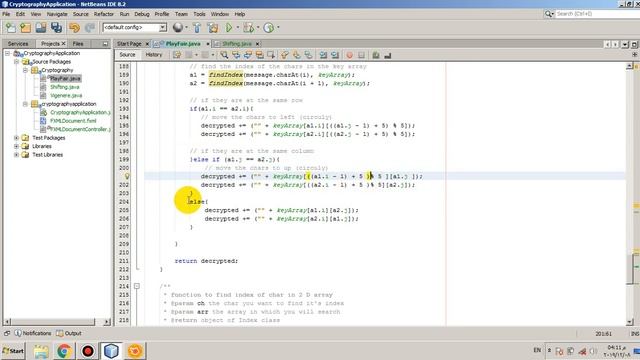The width and height of the screenshot is (640, 360).
Task: Expand the Test Libraries node
Action: [16, 155]
